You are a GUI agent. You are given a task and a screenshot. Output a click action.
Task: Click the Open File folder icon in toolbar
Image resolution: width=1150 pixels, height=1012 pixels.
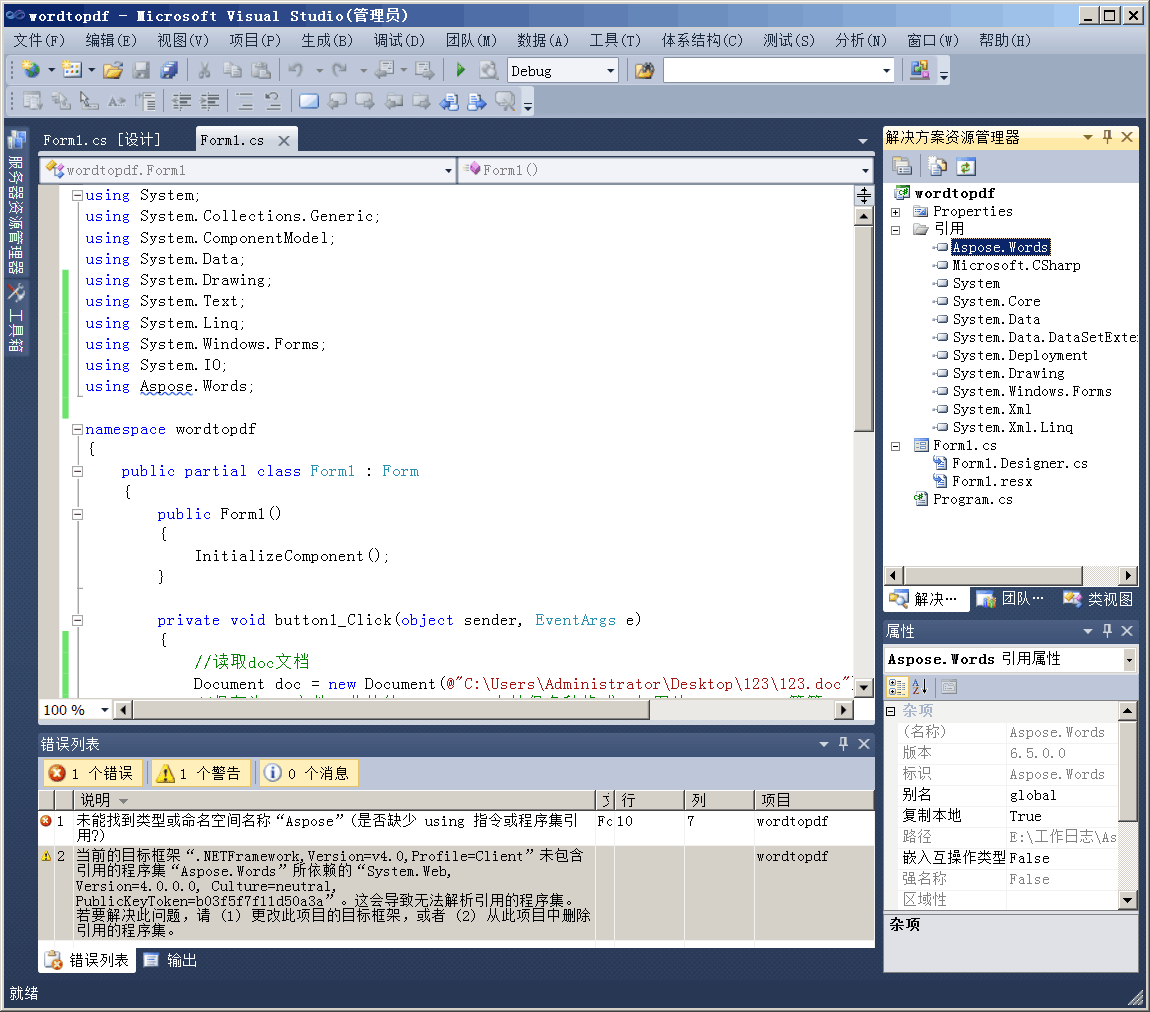pos(112,70)
